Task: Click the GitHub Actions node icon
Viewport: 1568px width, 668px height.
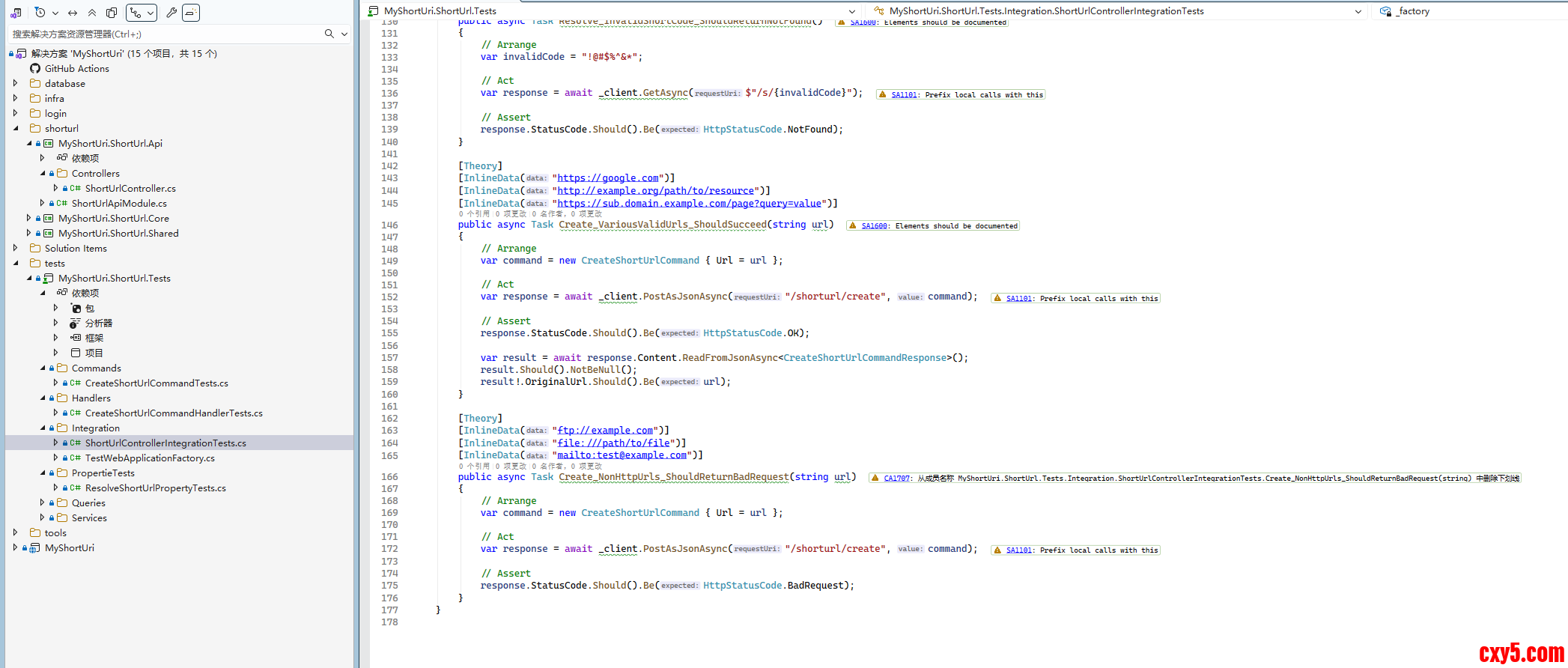Action: coord(35,68)
